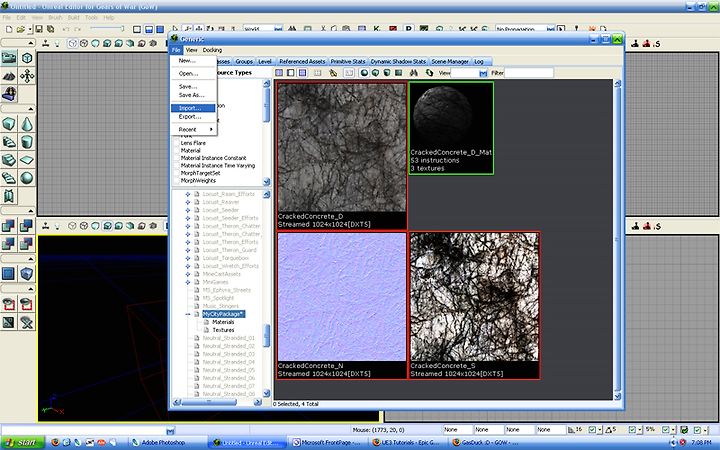Click the CSG Subtract brush icon

[27, 225]
